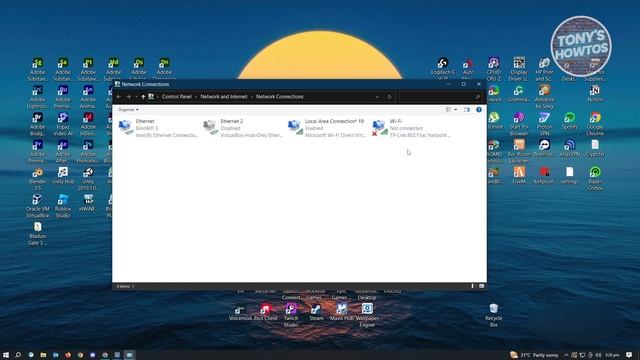
Task: Open Notion desktop shortcut
Action: coord(595,93)
